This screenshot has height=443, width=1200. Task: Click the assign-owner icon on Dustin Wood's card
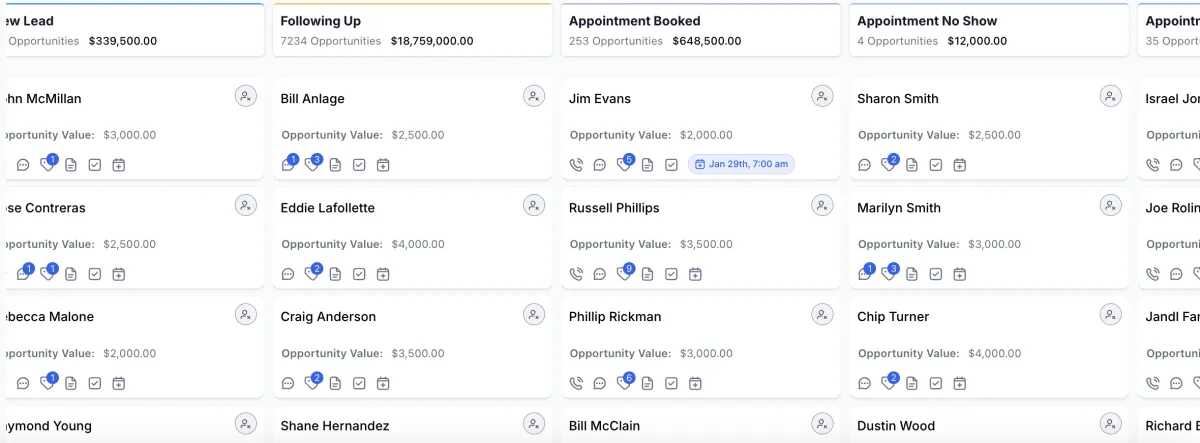1110,423
